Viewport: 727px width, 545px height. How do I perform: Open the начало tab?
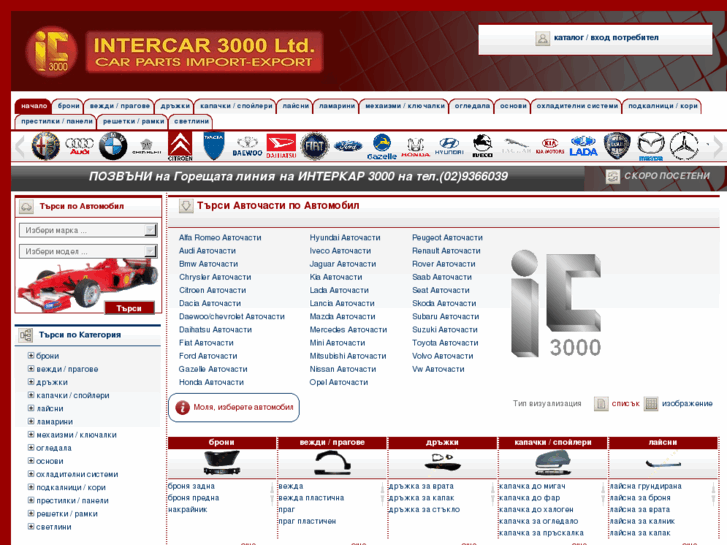(x=33, y=106)
